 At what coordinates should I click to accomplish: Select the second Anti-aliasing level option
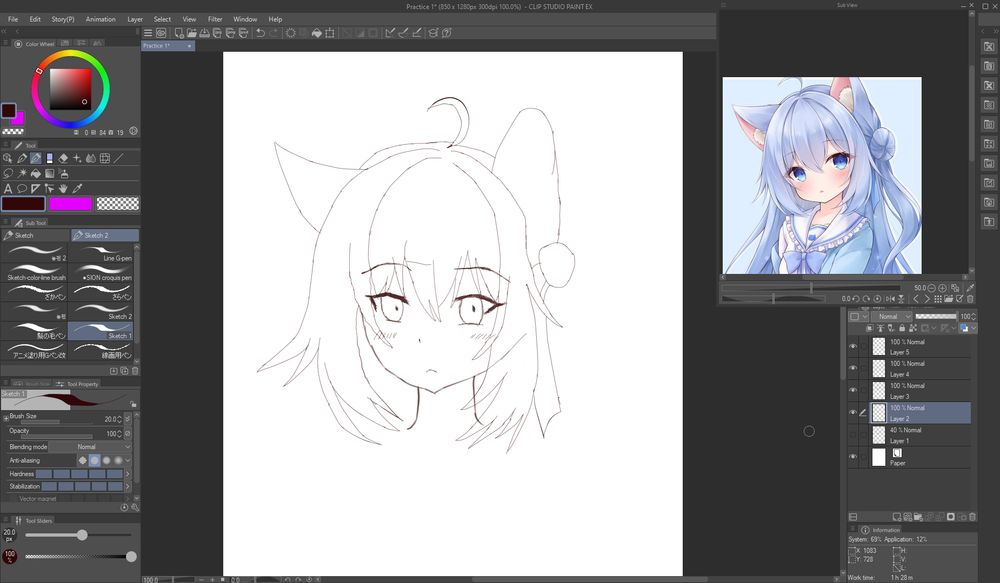click(94, 461)
